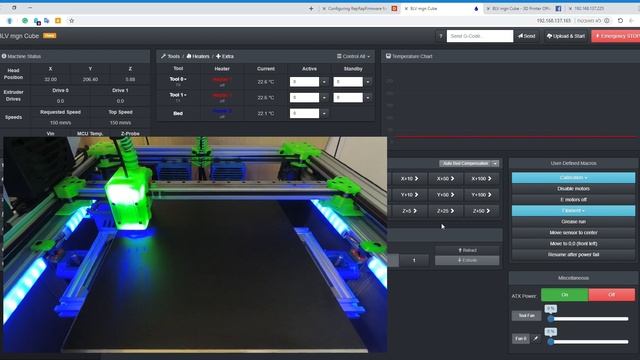Click the Tool 1 name link
Screen dimensions: 640x360
click(178, 95)
